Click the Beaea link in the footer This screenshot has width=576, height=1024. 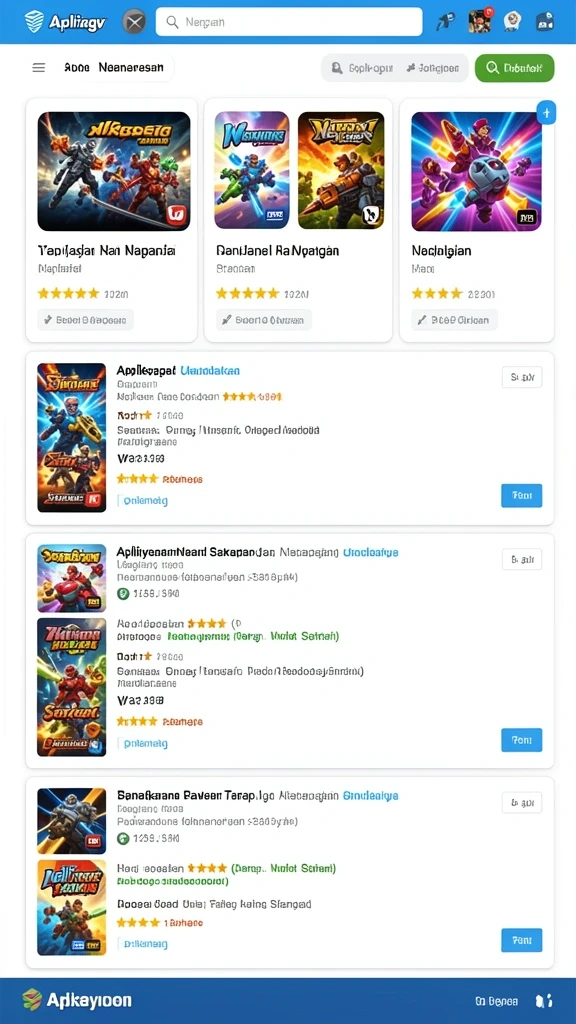(496, 1001)
